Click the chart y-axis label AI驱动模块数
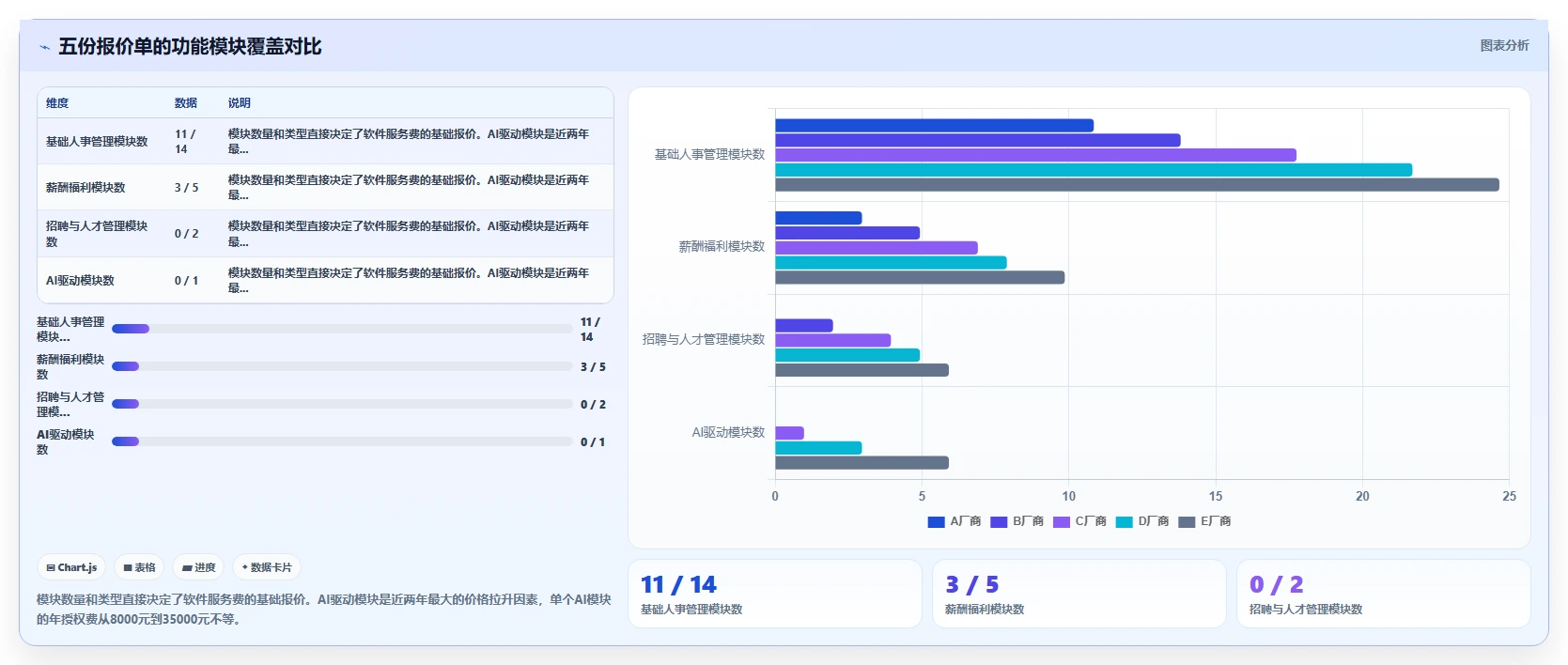This screenshot has height=665, width=1568. [728, 433]
